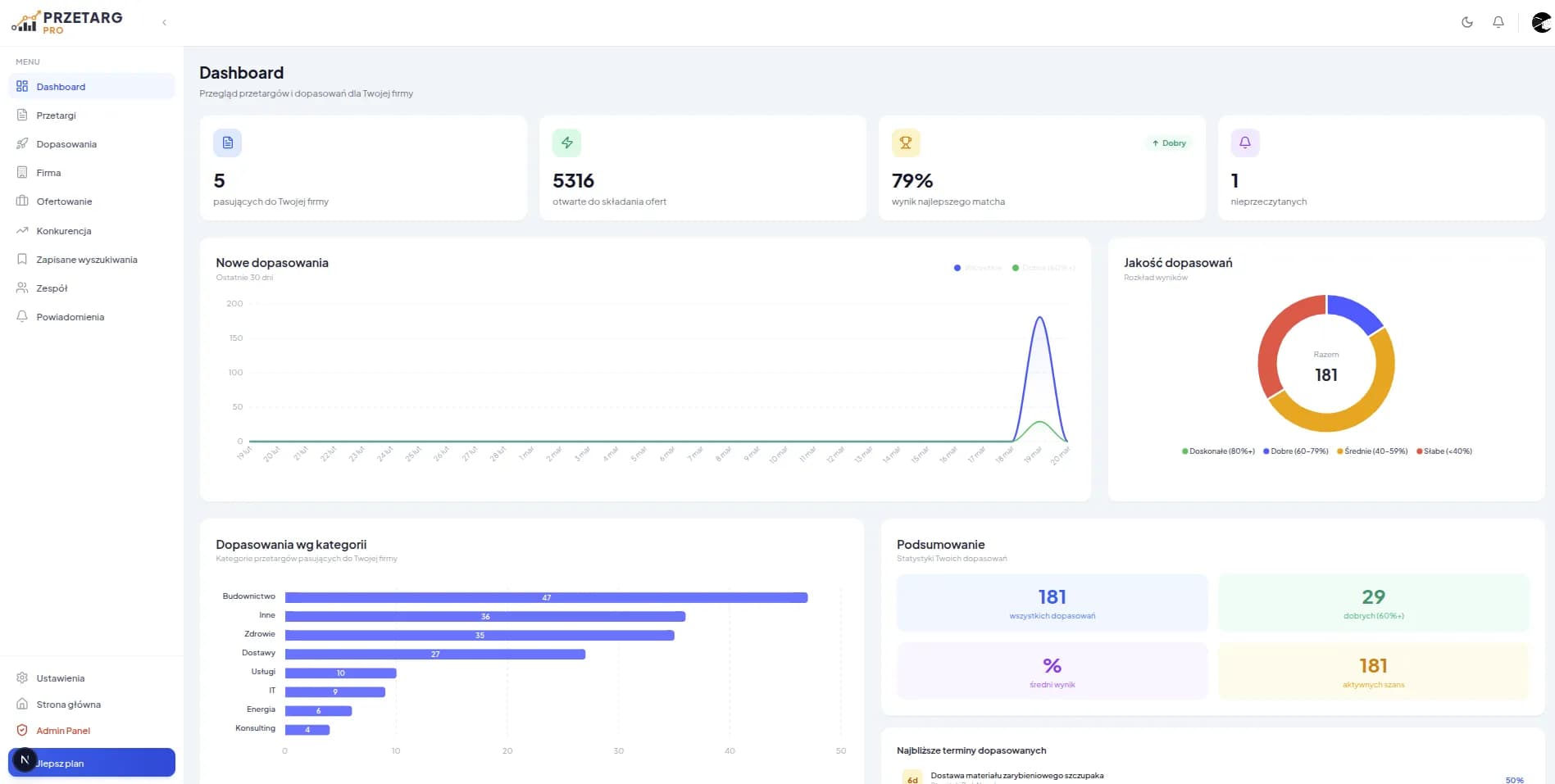Click the Firma sidebar entry

[x=48, y=172]
